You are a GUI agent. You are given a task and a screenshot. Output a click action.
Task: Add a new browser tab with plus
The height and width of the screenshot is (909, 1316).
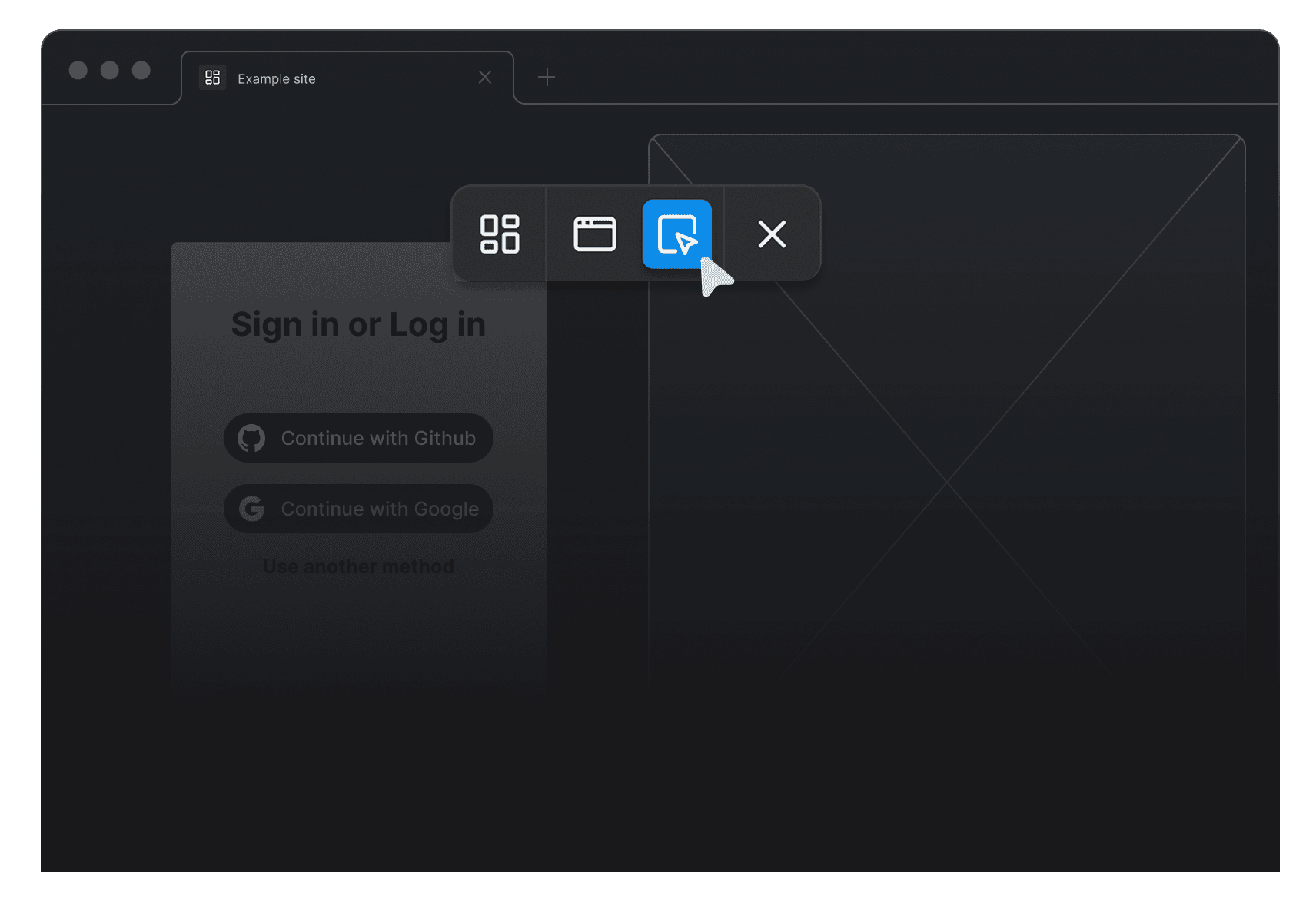(547, 77)
